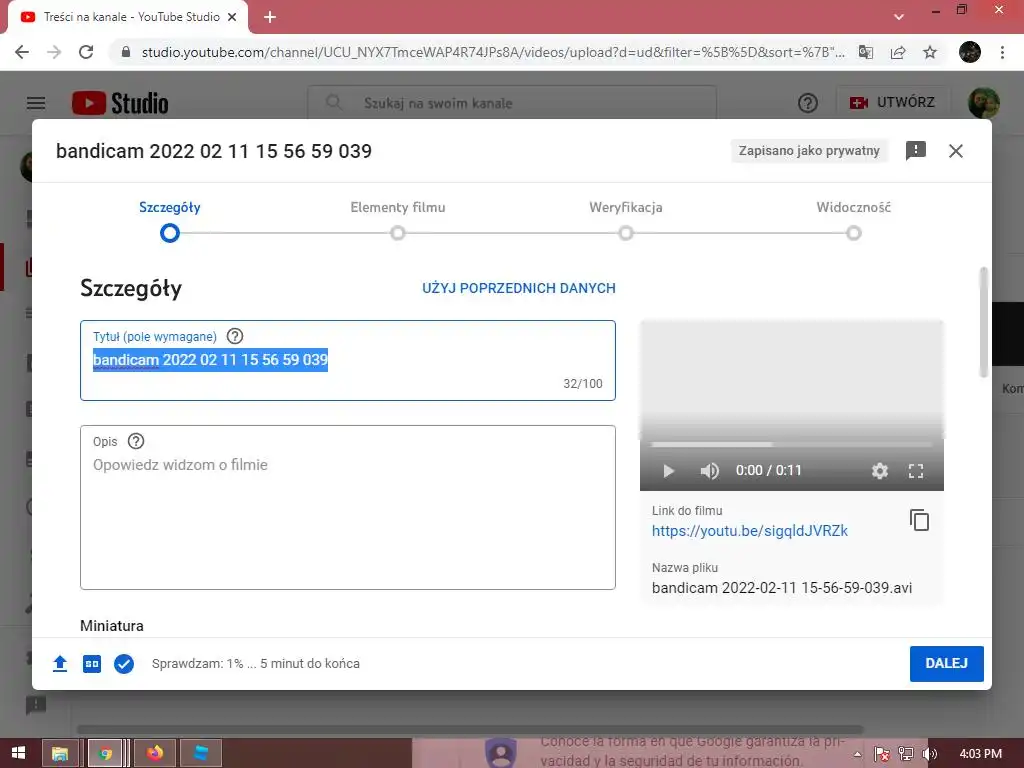Select the Szczegóły step
Viewport: 1024px width, 768px height.
pyautogui.click(x=170, y=233)
